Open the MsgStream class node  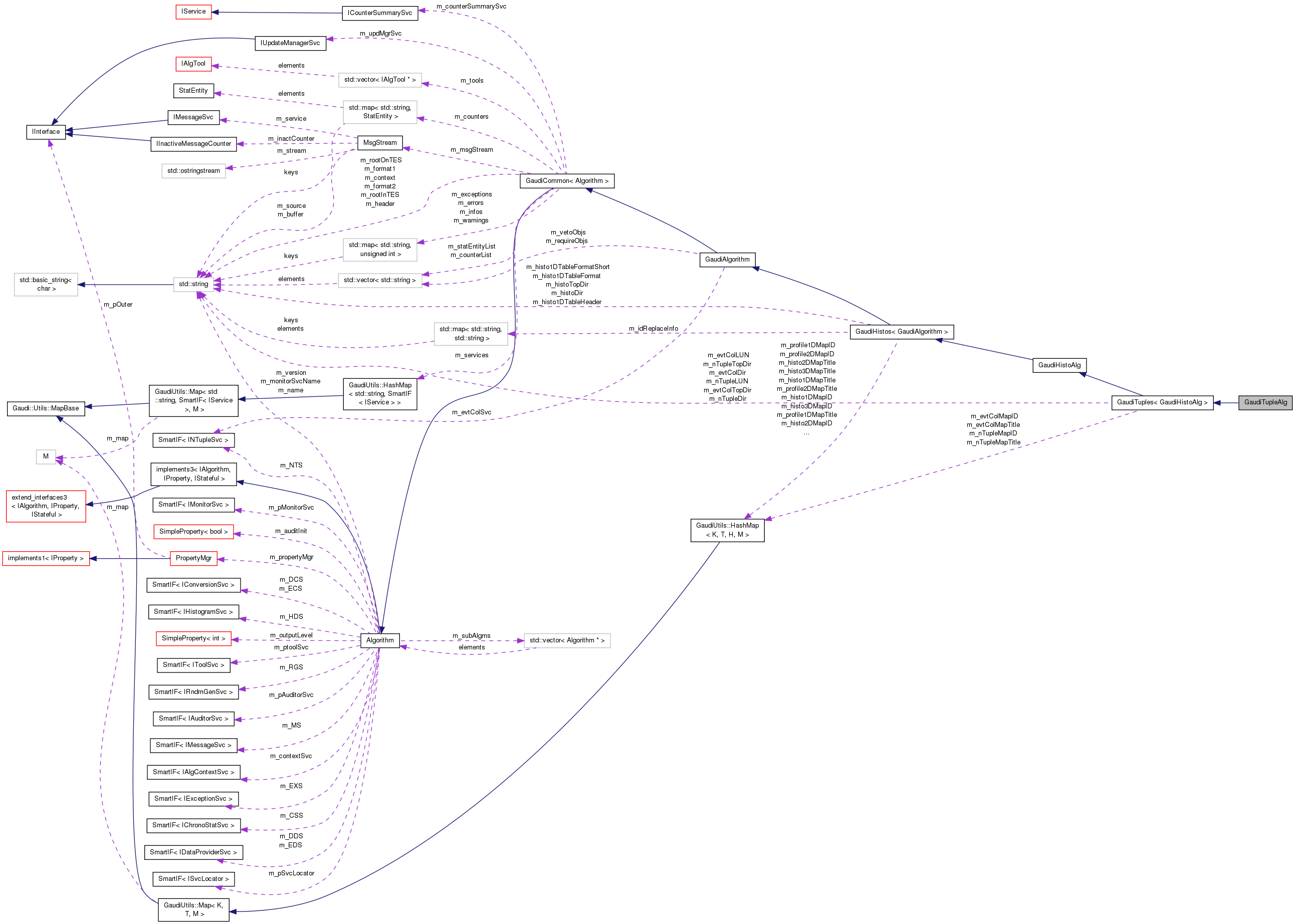coord(379,143)
